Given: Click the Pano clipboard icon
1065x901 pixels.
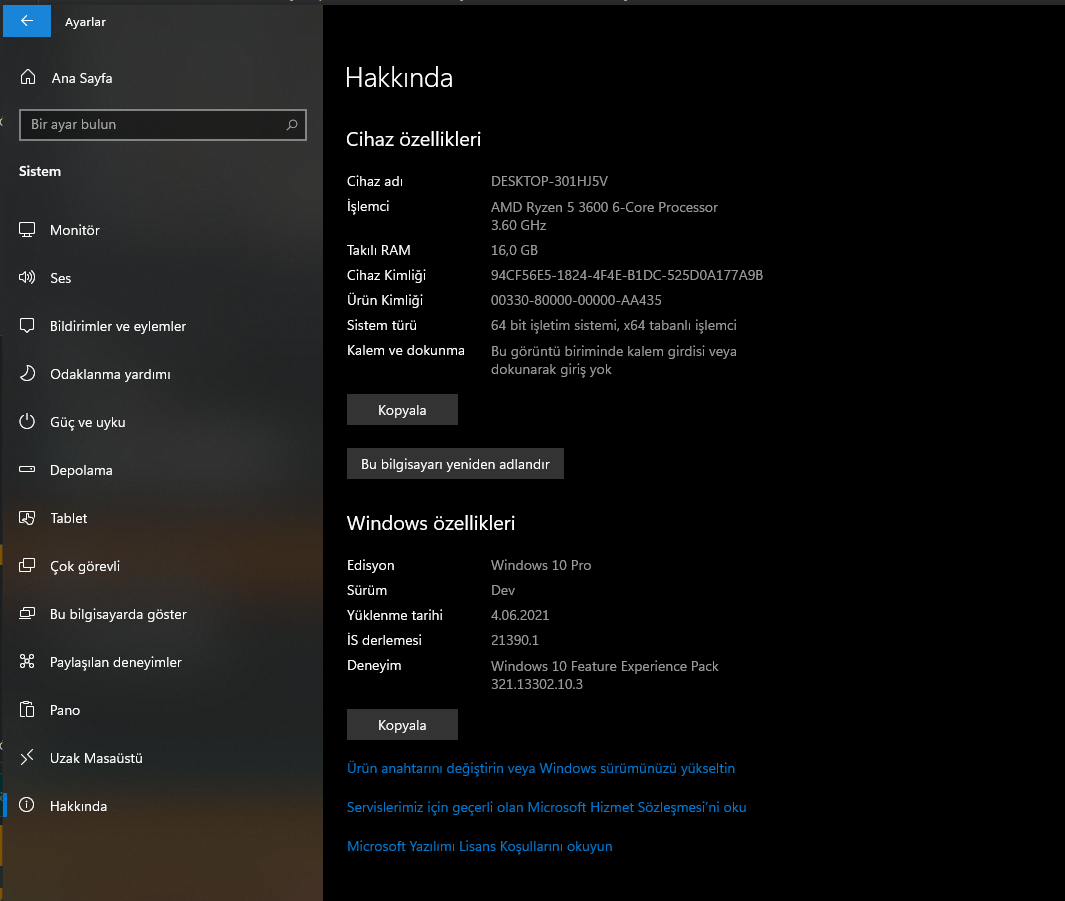Looking at the screenshot, I should click(27, 710).
